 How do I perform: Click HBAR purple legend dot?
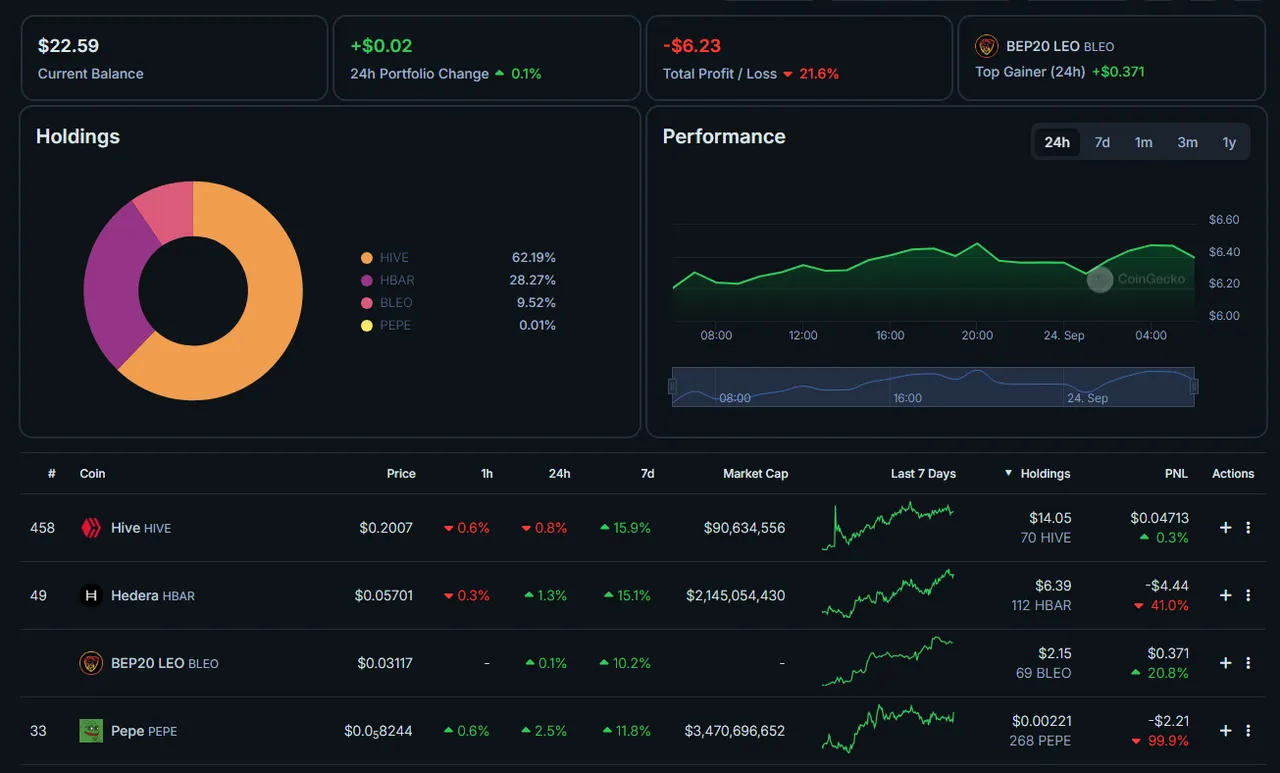tap(367, 281)
